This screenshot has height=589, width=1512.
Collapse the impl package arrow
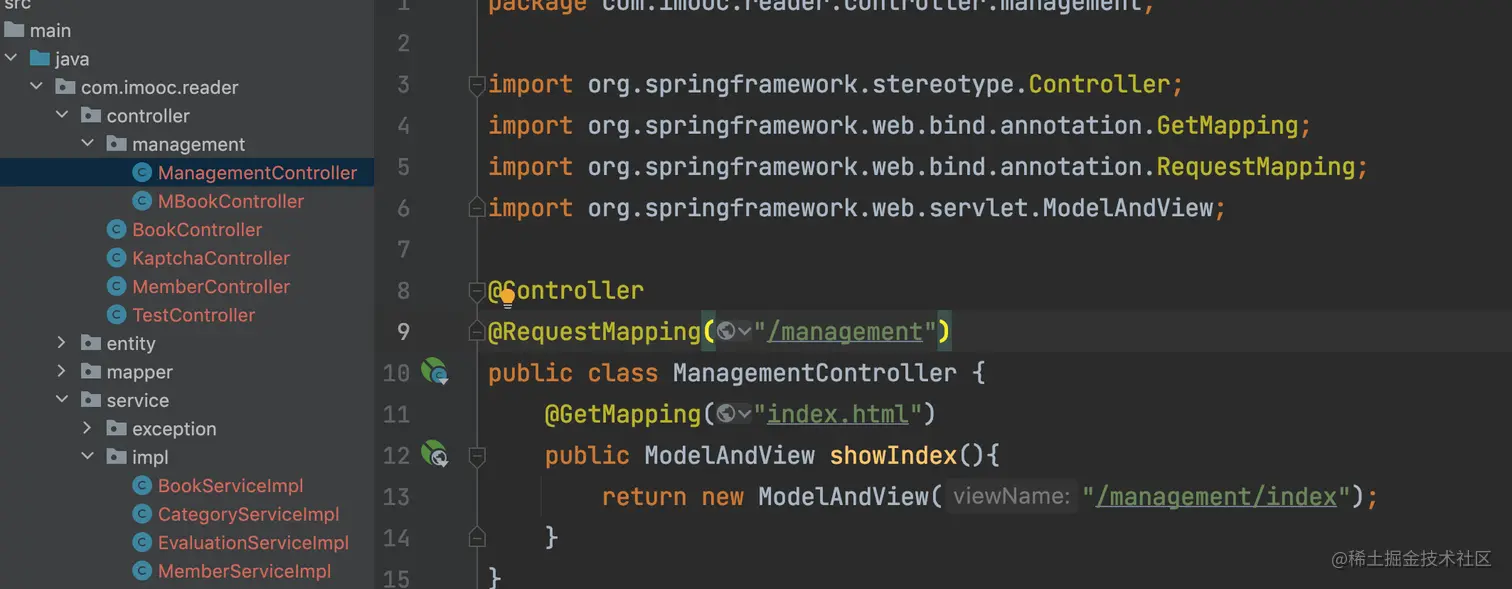point(87,457)
